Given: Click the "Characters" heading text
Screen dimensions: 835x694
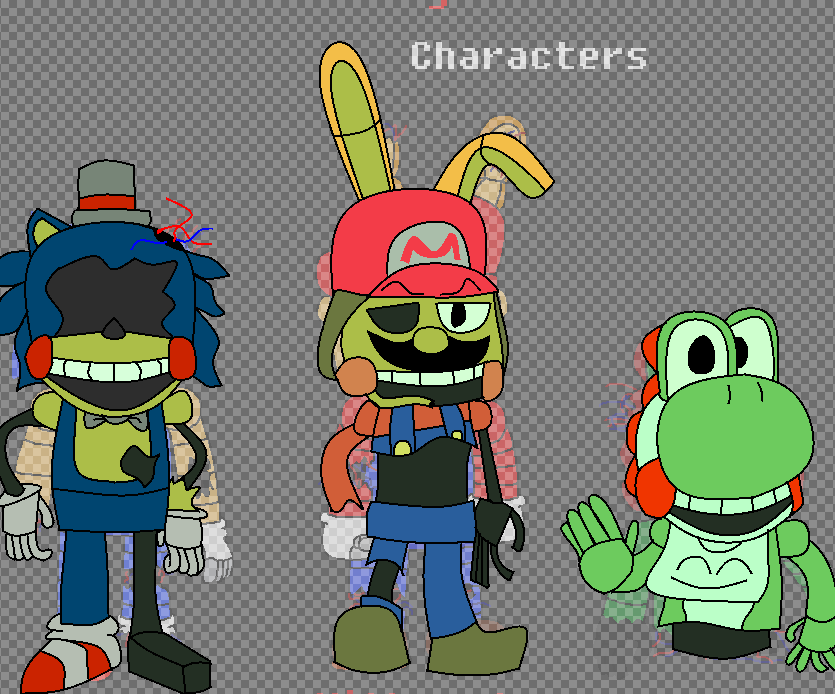Looking at the screenshot, I should click(529, 56).
